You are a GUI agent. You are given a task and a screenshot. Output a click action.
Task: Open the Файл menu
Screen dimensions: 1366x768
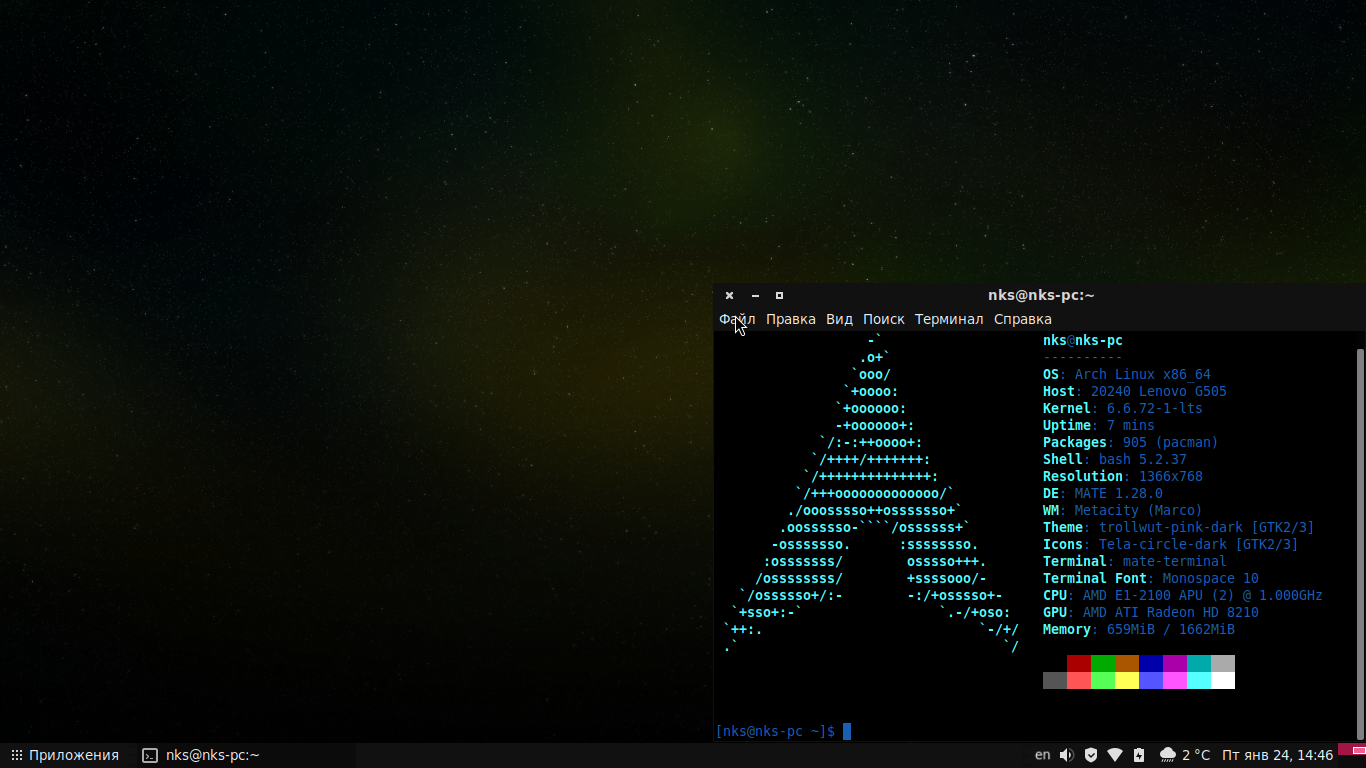(737, 319)
